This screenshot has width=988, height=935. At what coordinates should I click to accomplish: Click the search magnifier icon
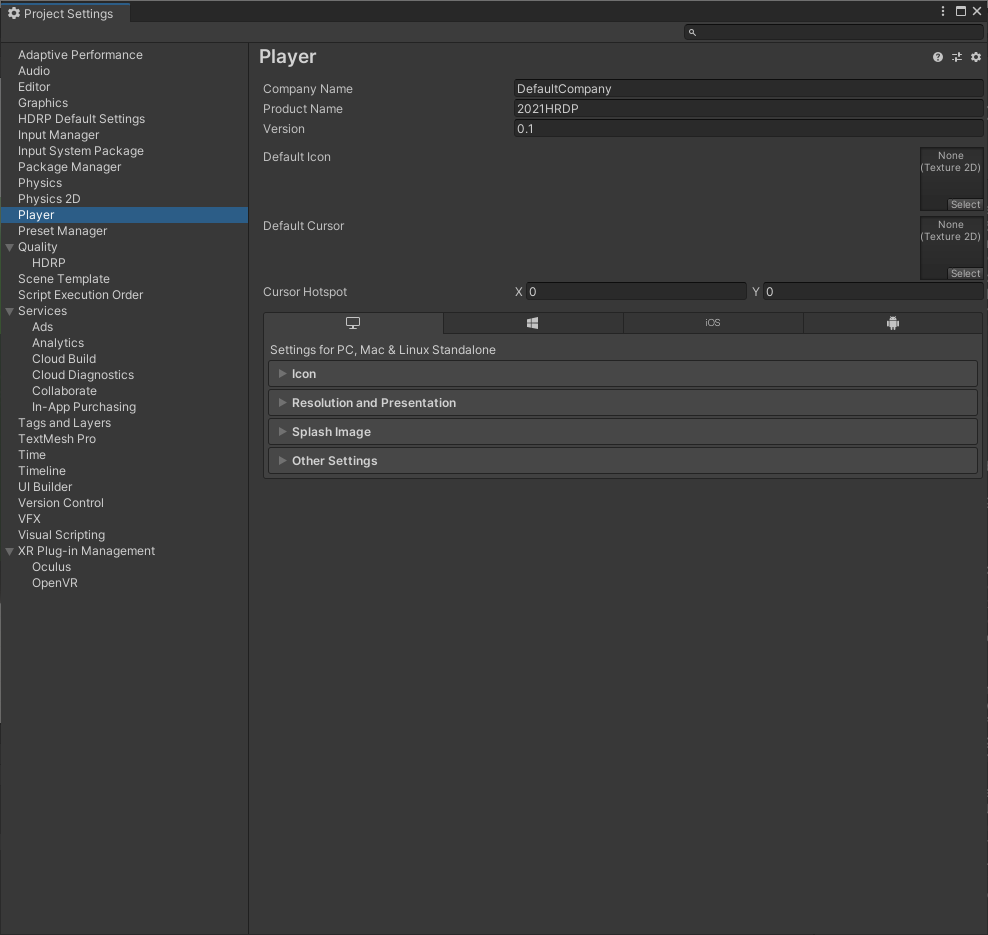(x=691, y=32)
